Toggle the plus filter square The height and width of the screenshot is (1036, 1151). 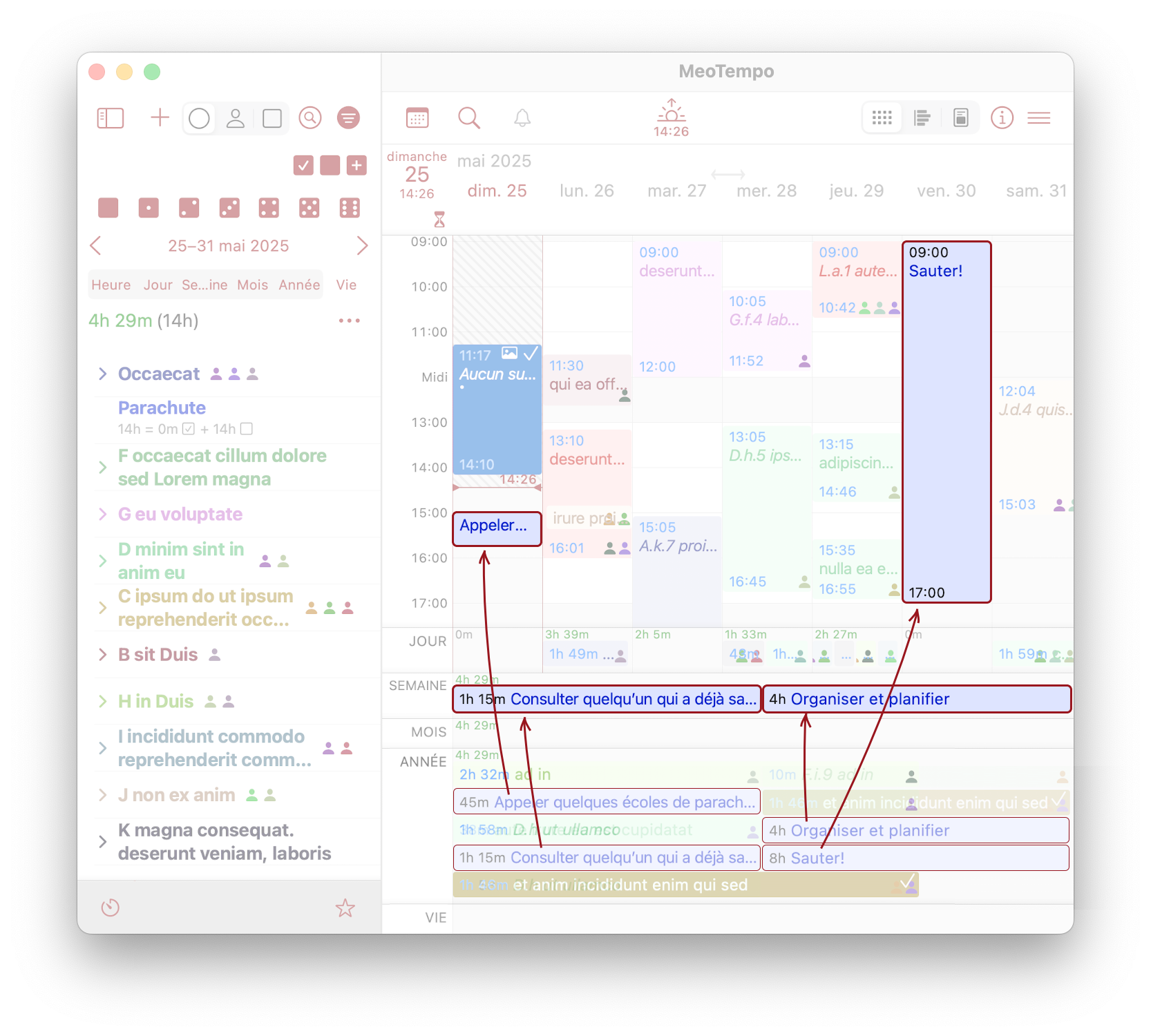pos(356,166)
